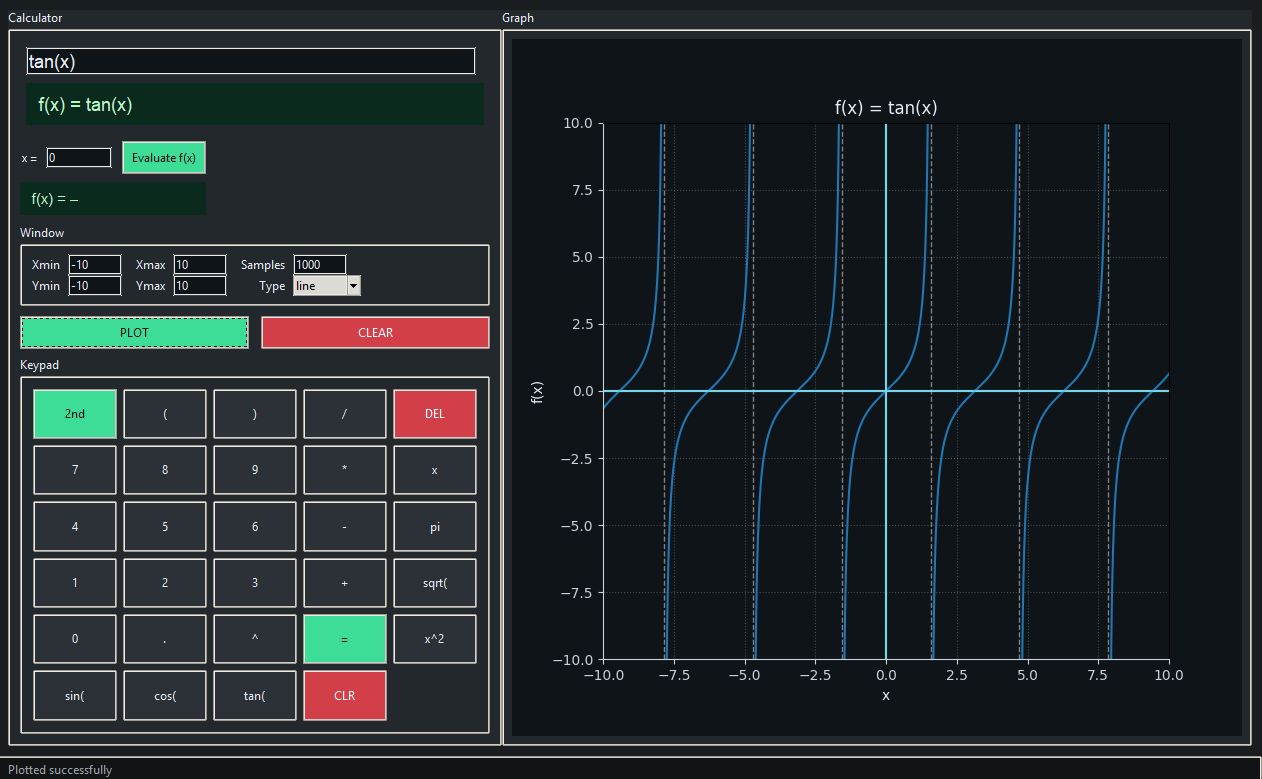Click the Evaluate f(x) button
The width and height of the screenshot is (1262, 779).
(163, 157)
